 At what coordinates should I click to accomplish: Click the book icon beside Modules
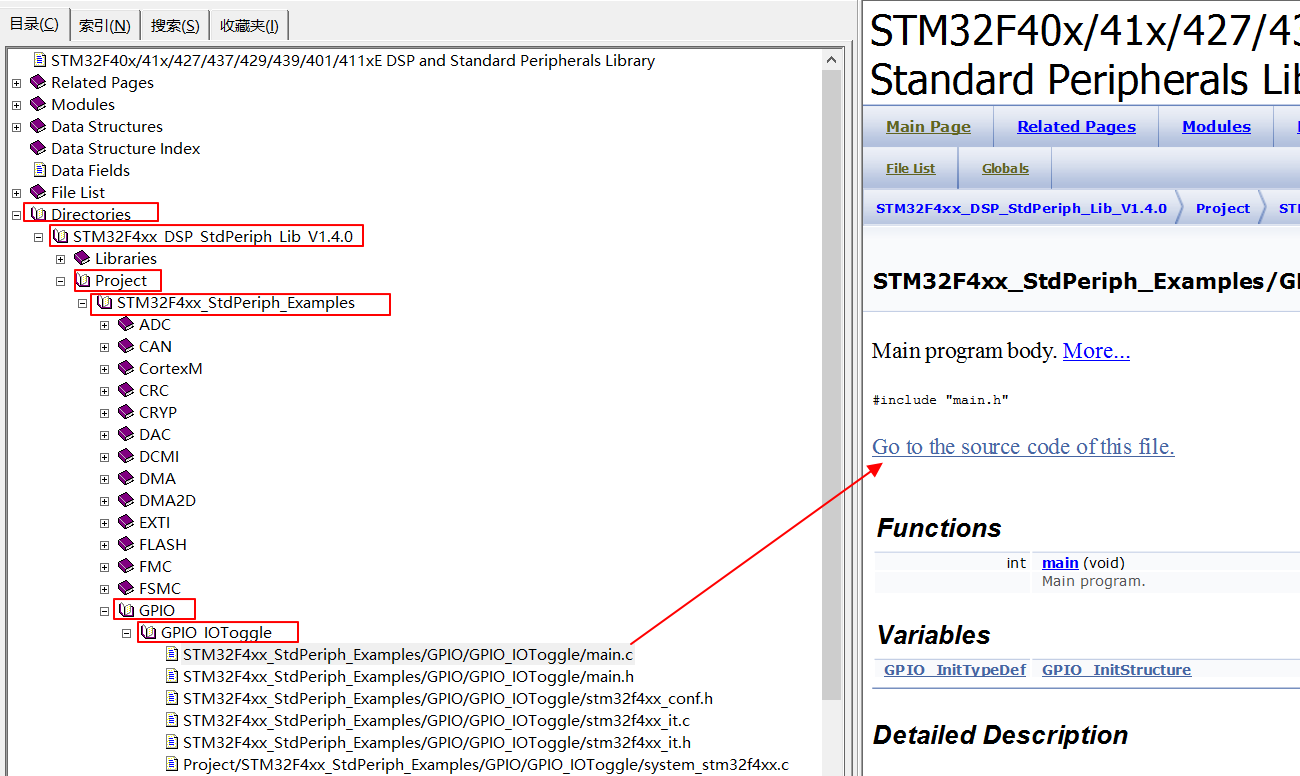(x=38, y=104)
